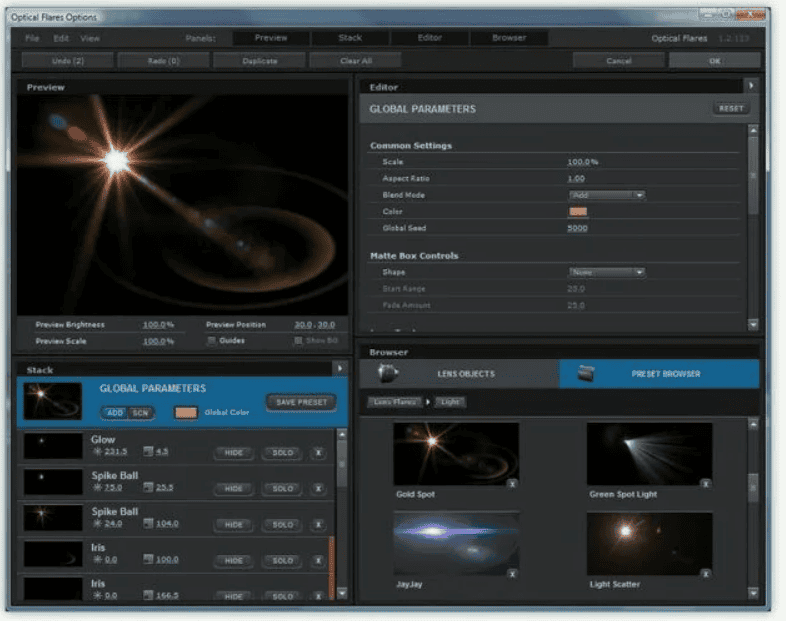Click Stack list scroll up arrow
The width and height of the screenshot is (786, 621).
342,435
